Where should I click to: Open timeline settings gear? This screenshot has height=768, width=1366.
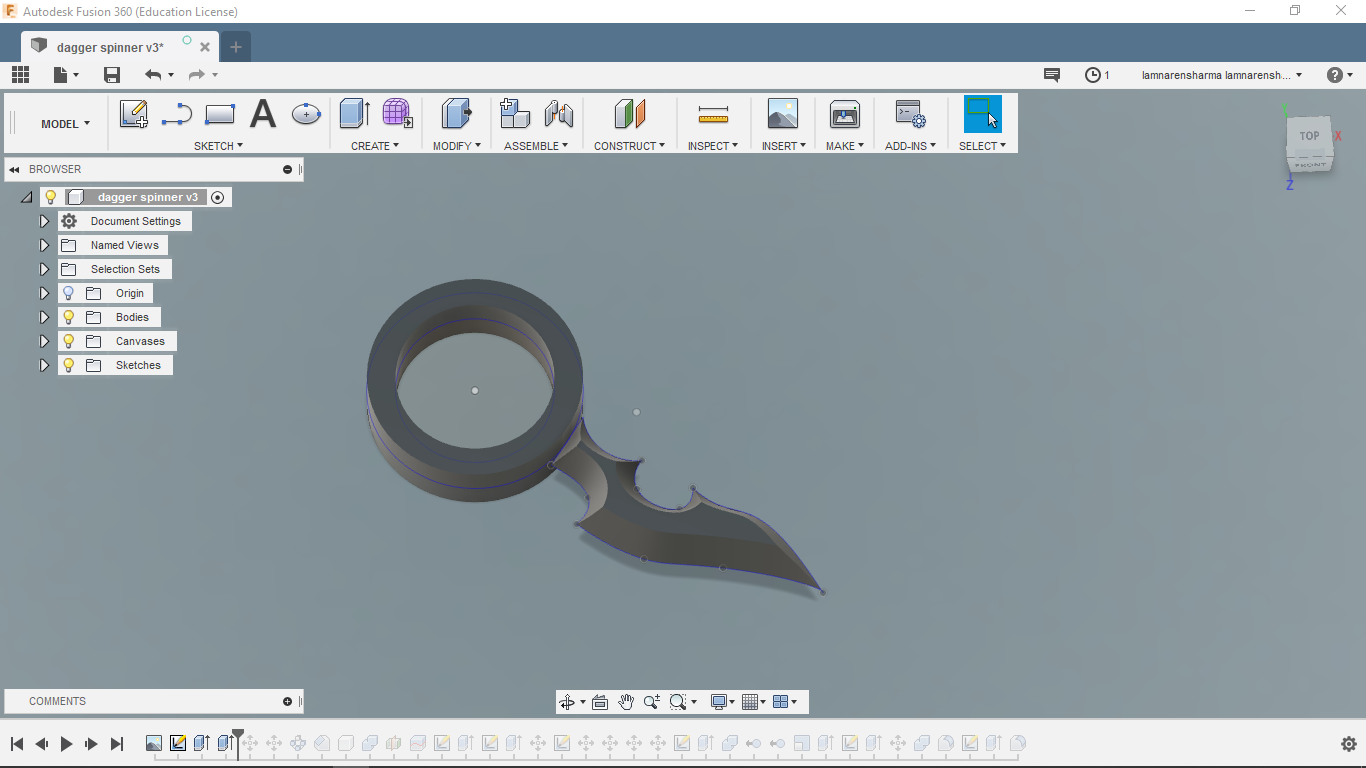pyautogui.click(x=1348, y=744)
